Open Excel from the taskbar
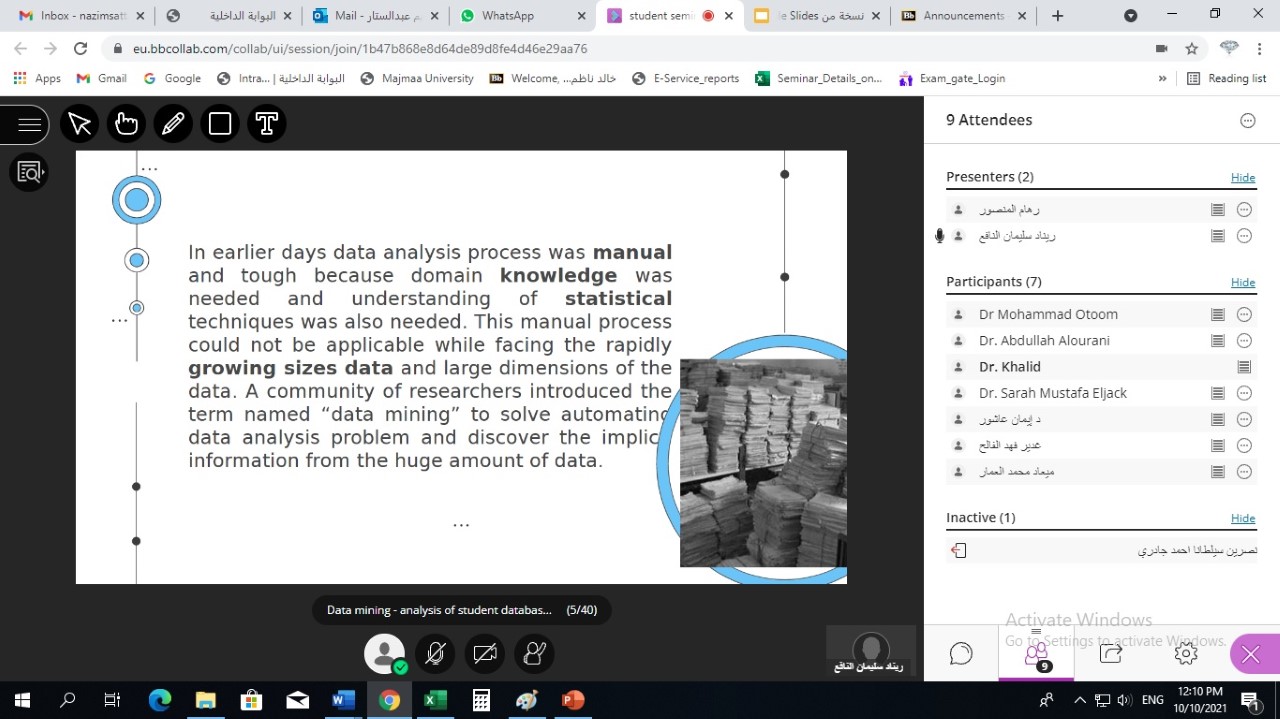Image resolution: width=1280 pixels, height=719 pixels. (x=435, y=700)
